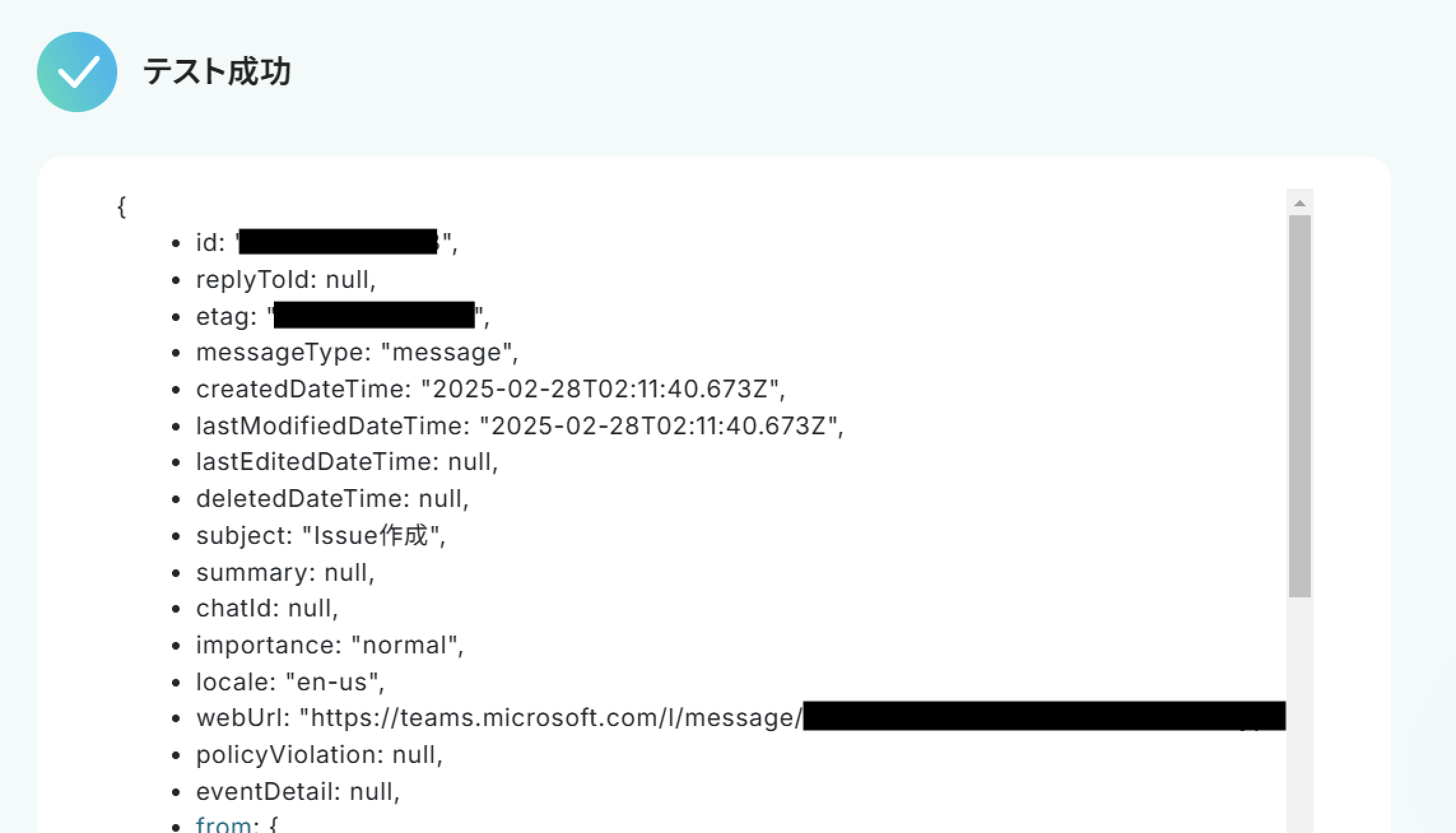The width and height of the screenshot is (1456, 833).
Task: Click the redacted etag value
Action: pos(374,315)
